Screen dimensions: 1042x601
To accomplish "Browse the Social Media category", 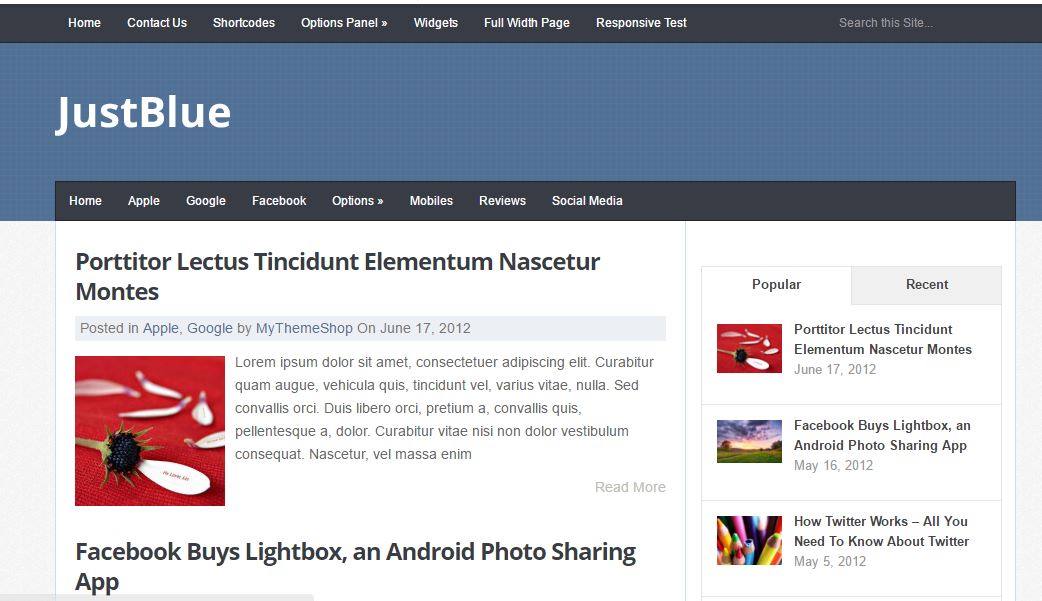I will [x=587, y=201].
